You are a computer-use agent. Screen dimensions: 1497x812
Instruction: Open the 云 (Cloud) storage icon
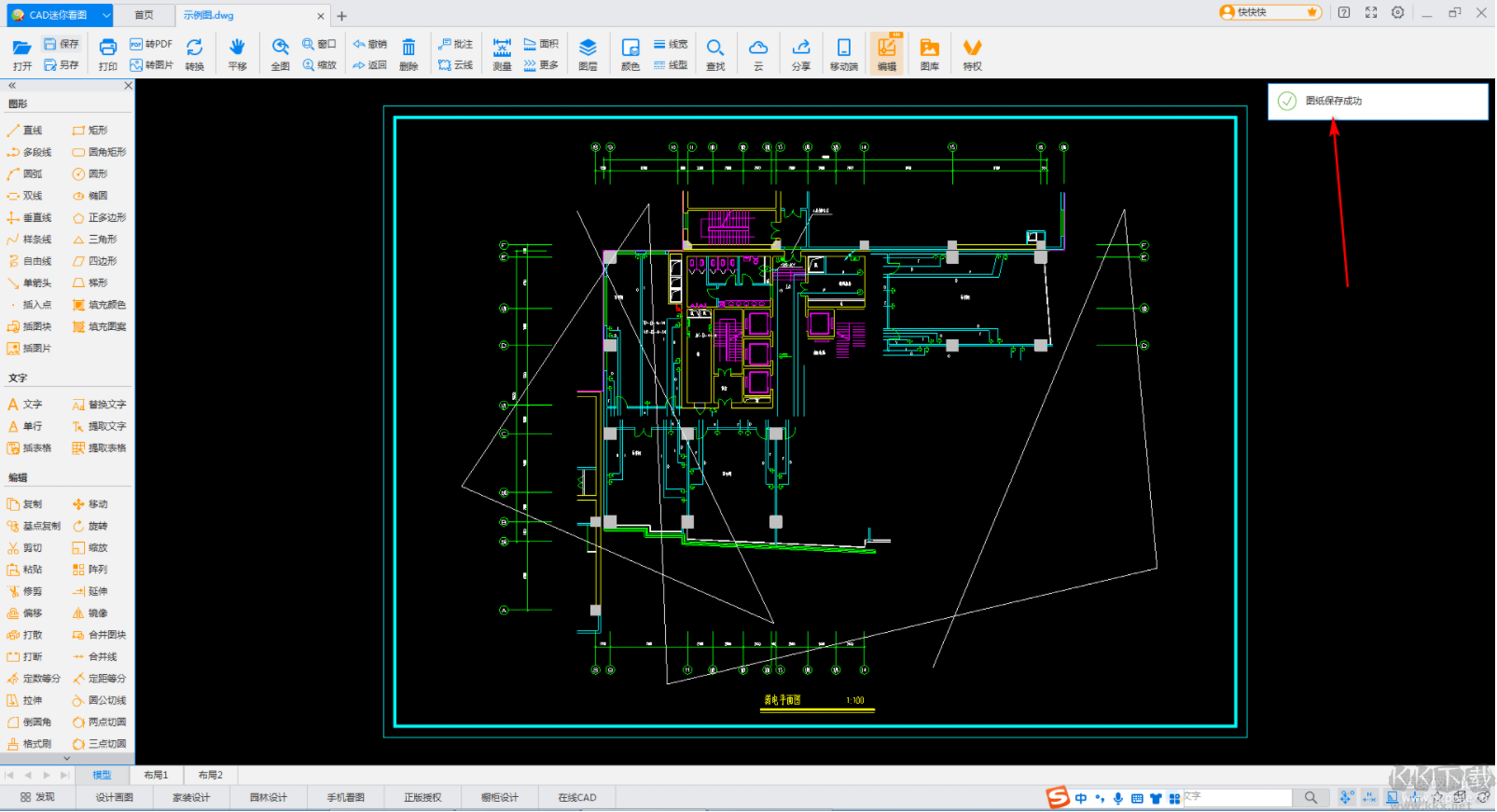(758, 54)
